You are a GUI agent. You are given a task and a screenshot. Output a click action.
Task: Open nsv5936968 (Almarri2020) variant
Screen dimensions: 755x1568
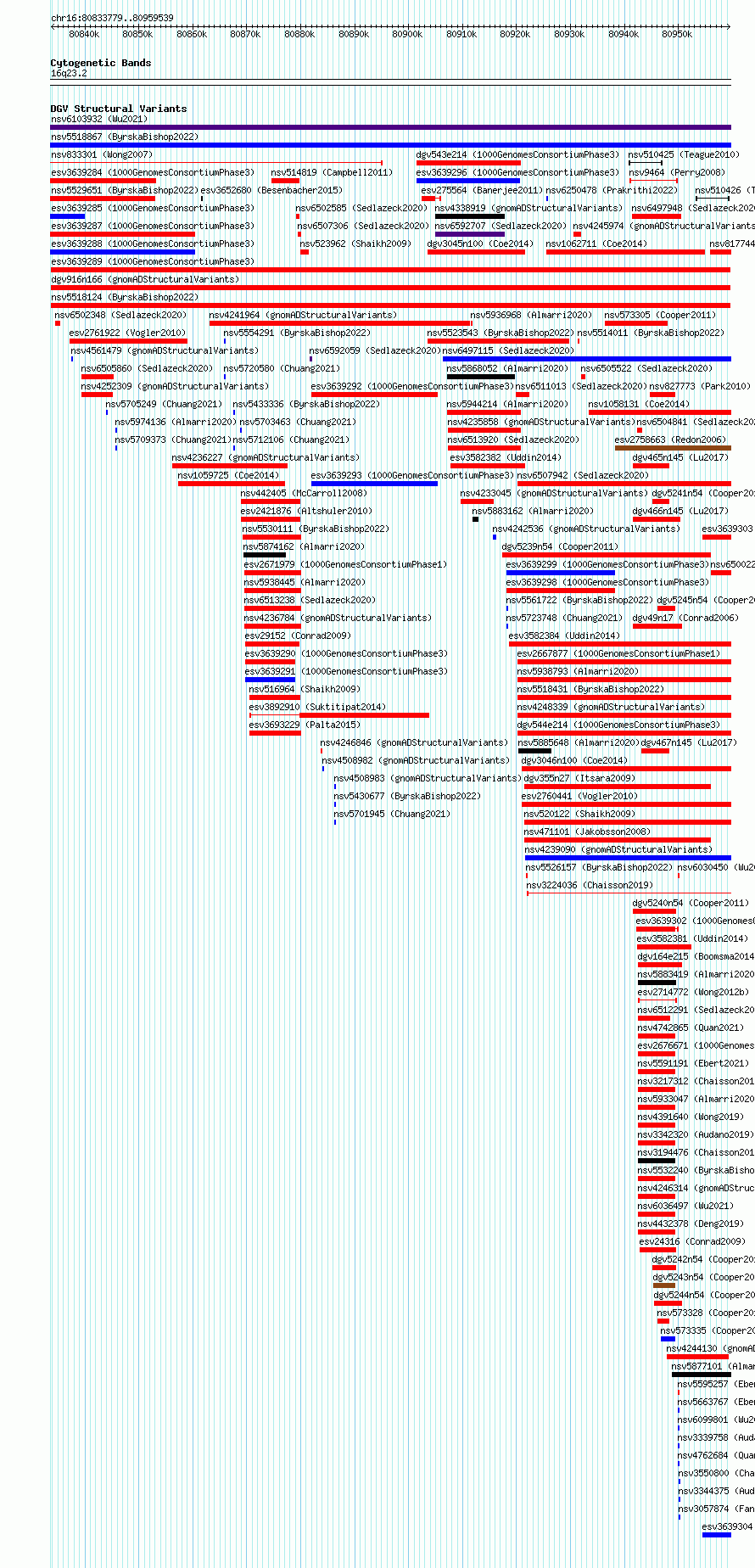pyautogui.click(x=531, y=315)
